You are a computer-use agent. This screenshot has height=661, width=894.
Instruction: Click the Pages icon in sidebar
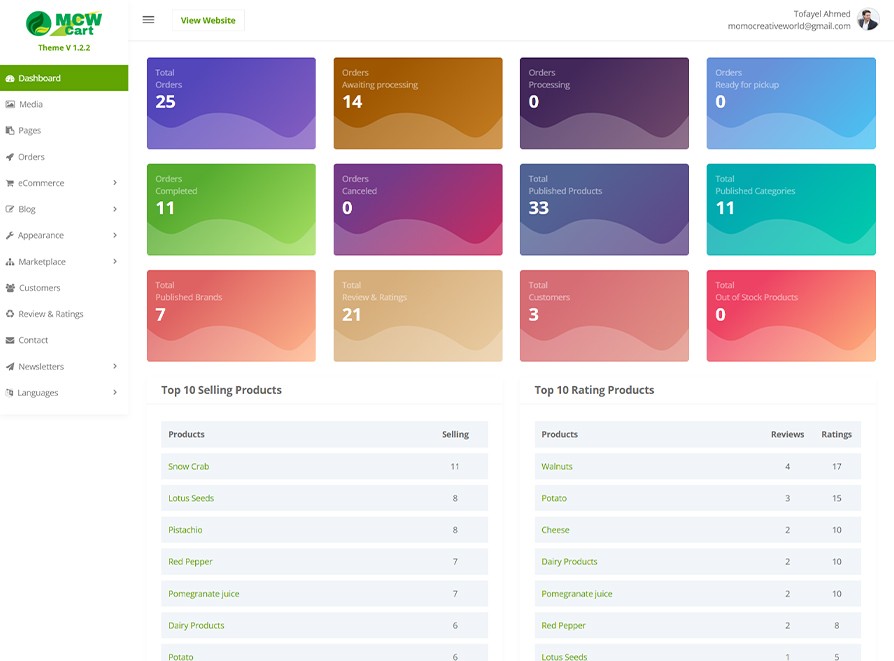[10, 131]
